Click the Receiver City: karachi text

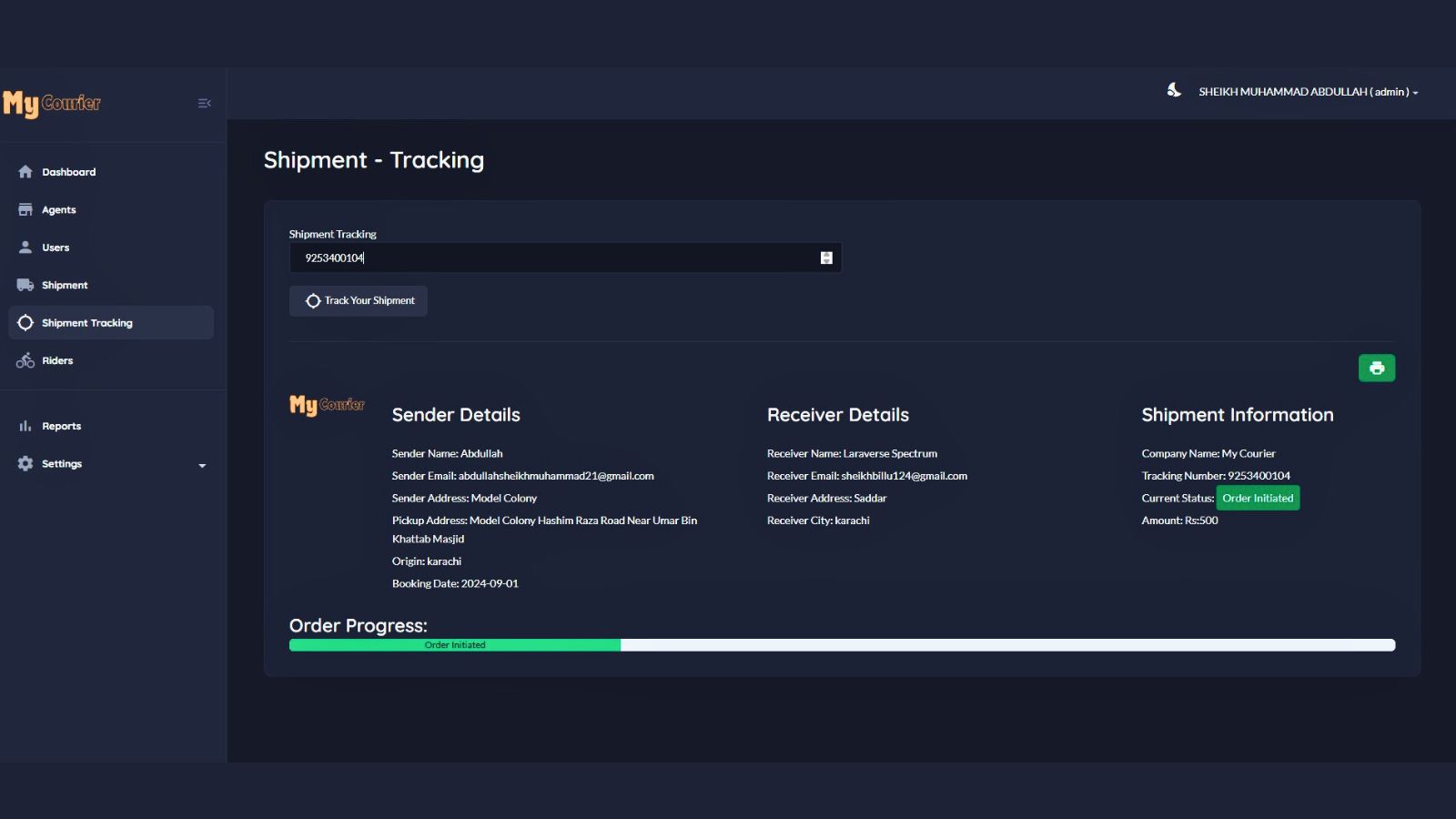[818, 521]
